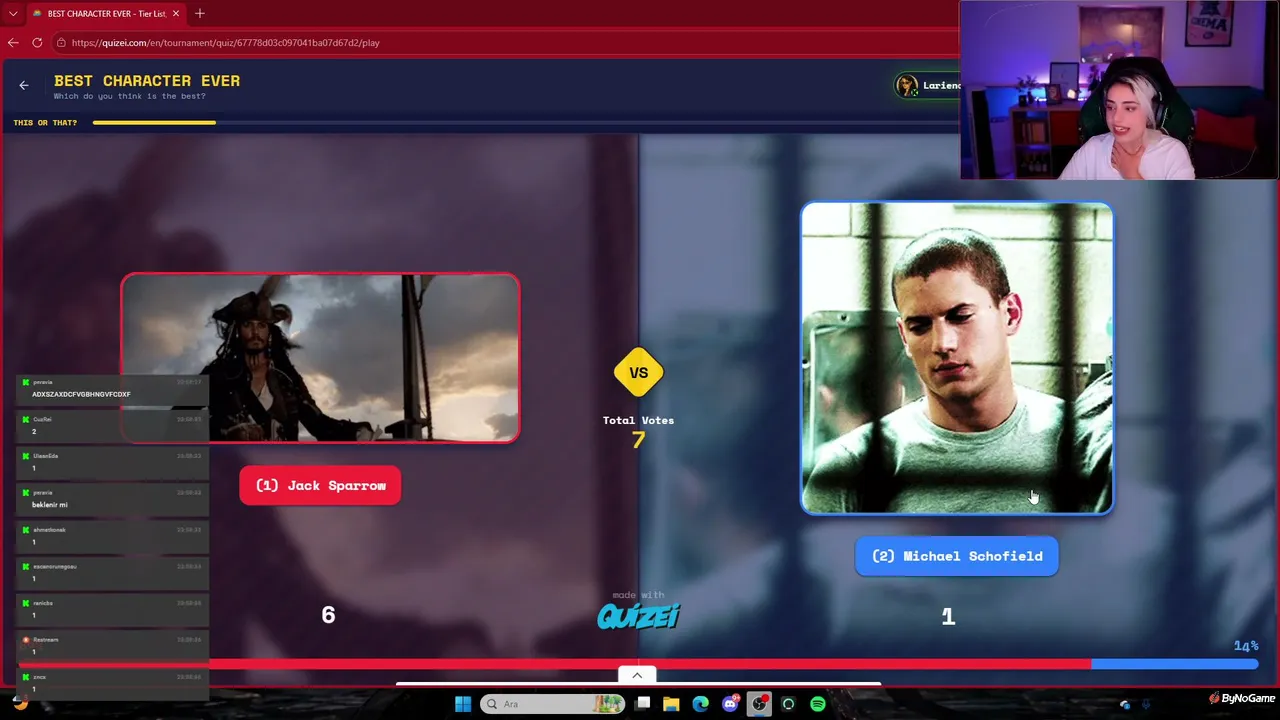Vote for (1) Jack Sparrow button
The height and width of the screenshot is (720, 1280).
click(320, 486)
